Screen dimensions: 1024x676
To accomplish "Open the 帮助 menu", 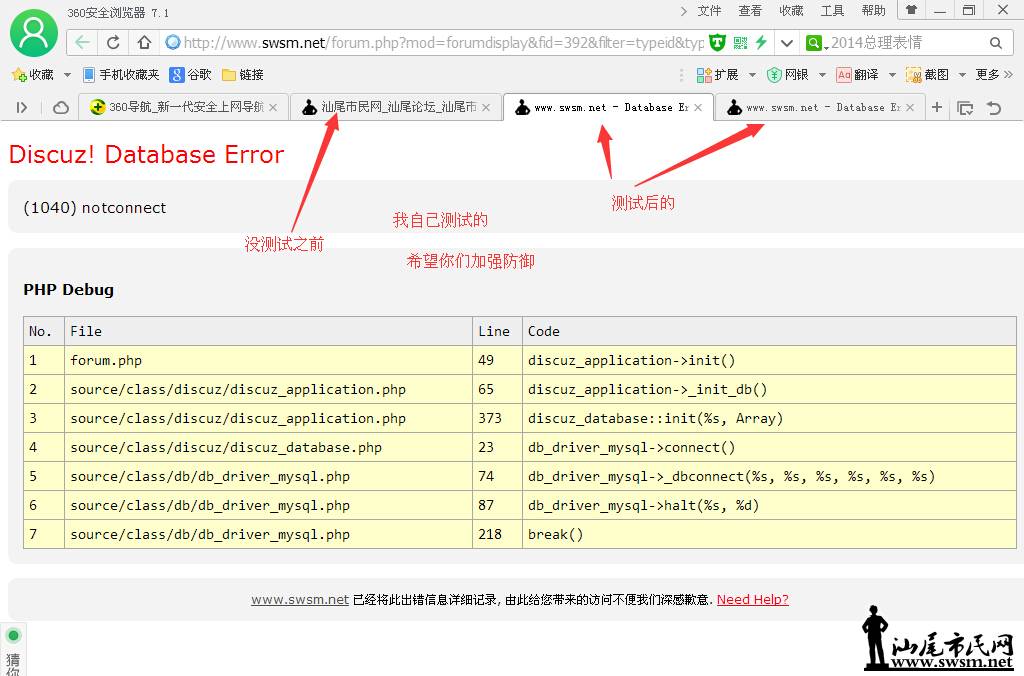I will [874, 10].
